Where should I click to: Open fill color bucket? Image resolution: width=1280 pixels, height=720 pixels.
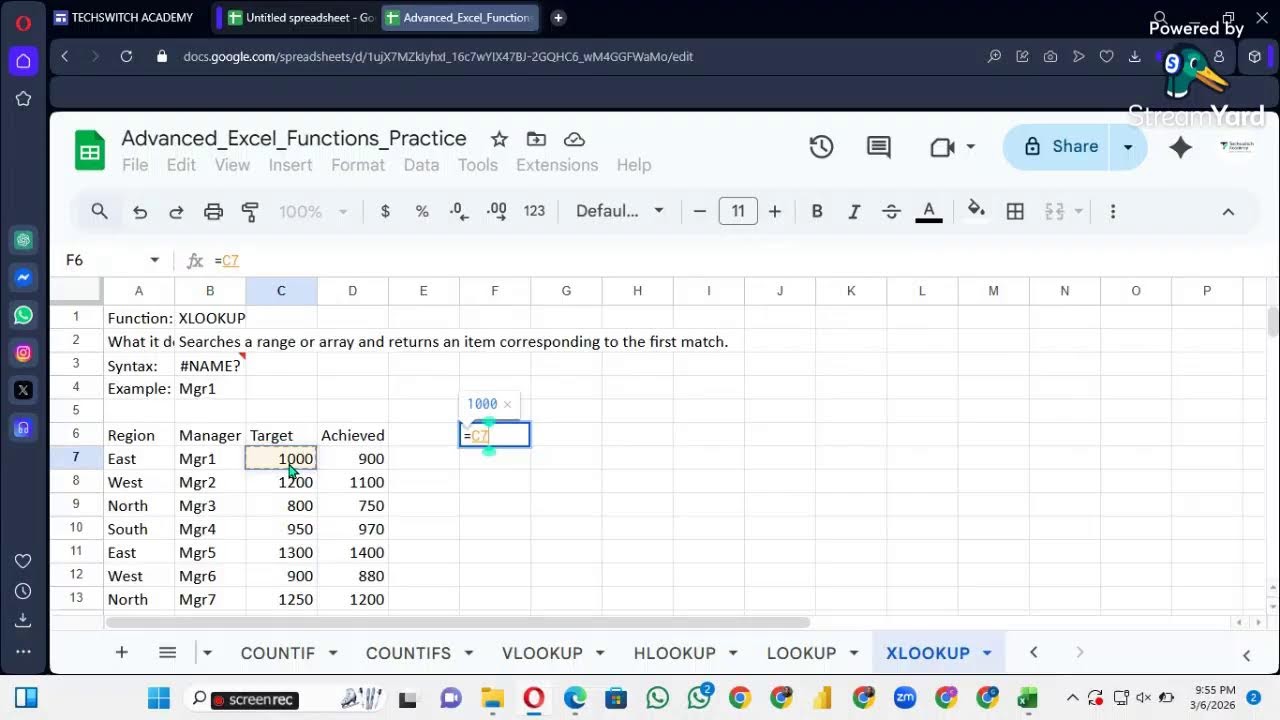click(976, 210)
